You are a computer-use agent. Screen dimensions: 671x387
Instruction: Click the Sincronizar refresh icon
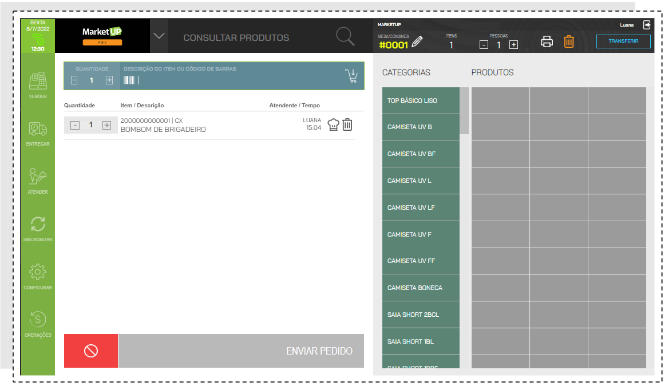pos(38,224)
